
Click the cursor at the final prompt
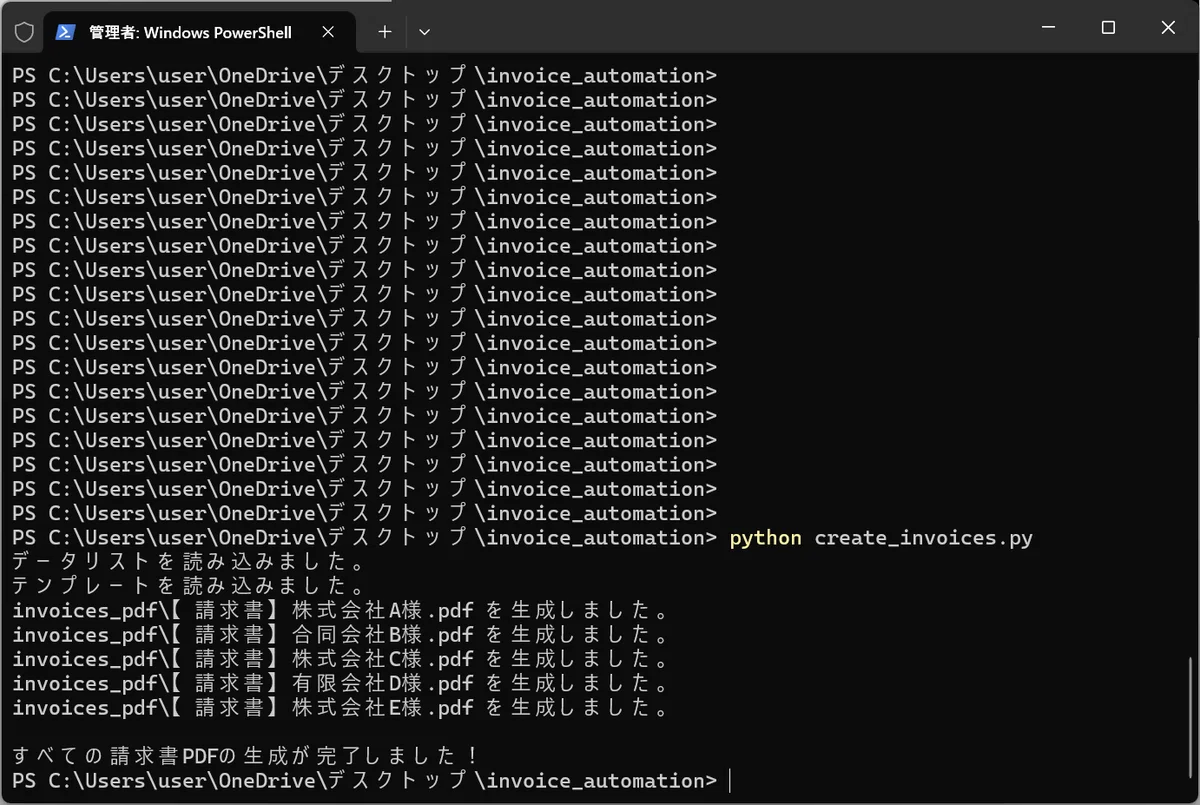point(731,781)
